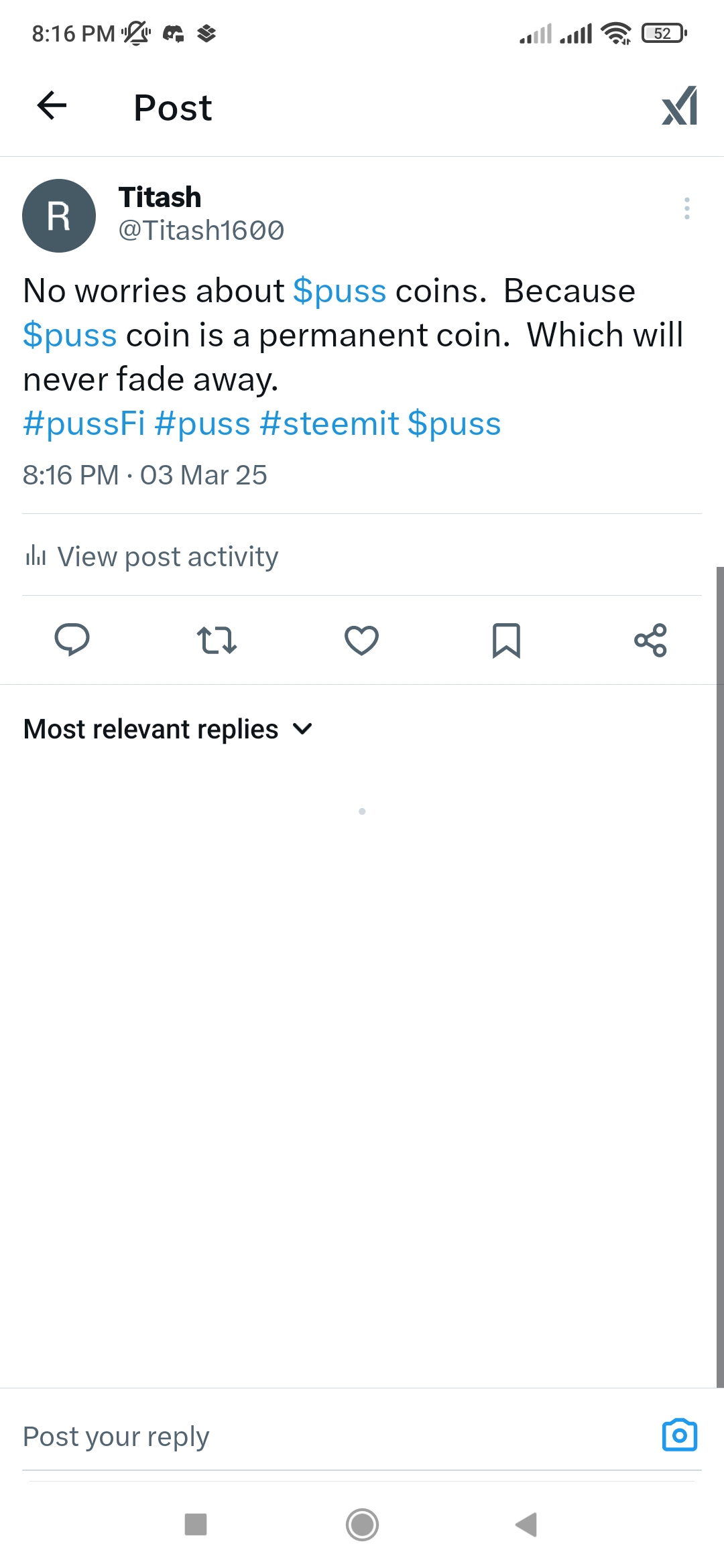Open Grok via the xI icon
The image size is (724, 1568).
(x=679, y=106)
